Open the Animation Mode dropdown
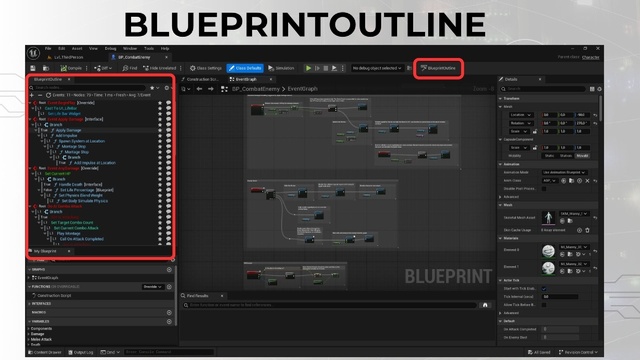The image size is (640, 360). tap(564, 172)
